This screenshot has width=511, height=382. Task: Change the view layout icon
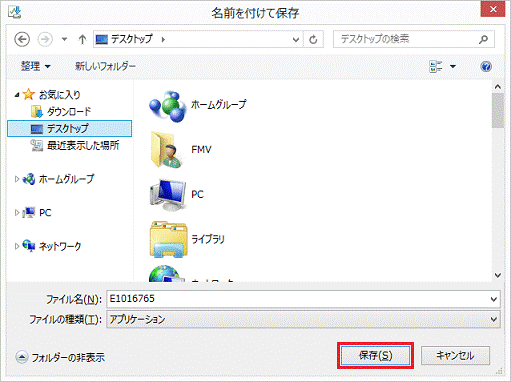tap(436, 66)
